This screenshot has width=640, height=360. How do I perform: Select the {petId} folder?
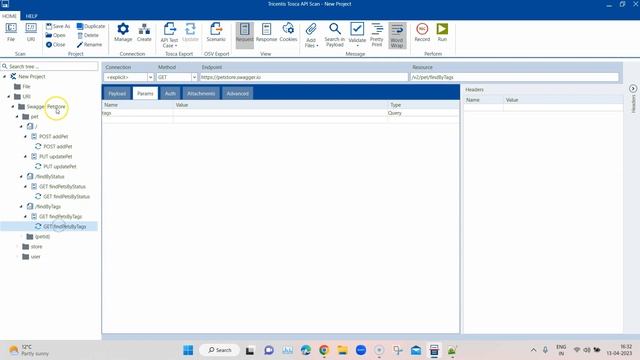coord(38,237)
